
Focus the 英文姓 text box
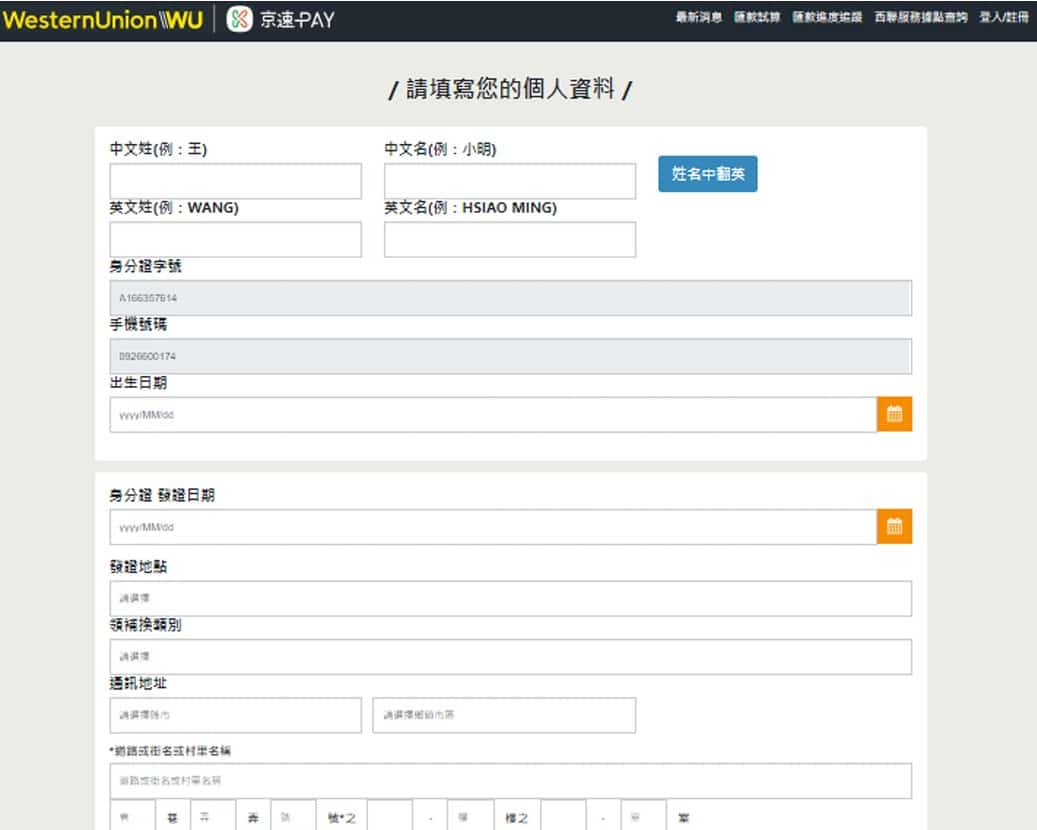[x=235, y=240]
